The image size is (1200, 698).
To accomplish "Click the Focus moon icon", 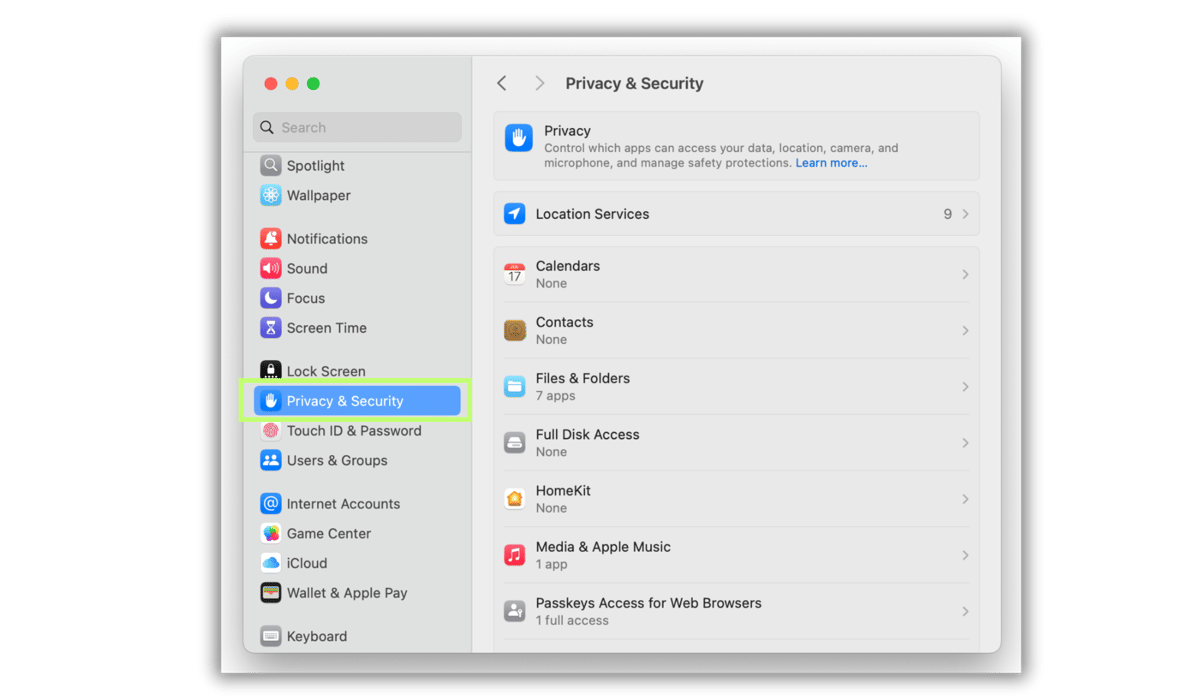I will (x=270, y=298).
